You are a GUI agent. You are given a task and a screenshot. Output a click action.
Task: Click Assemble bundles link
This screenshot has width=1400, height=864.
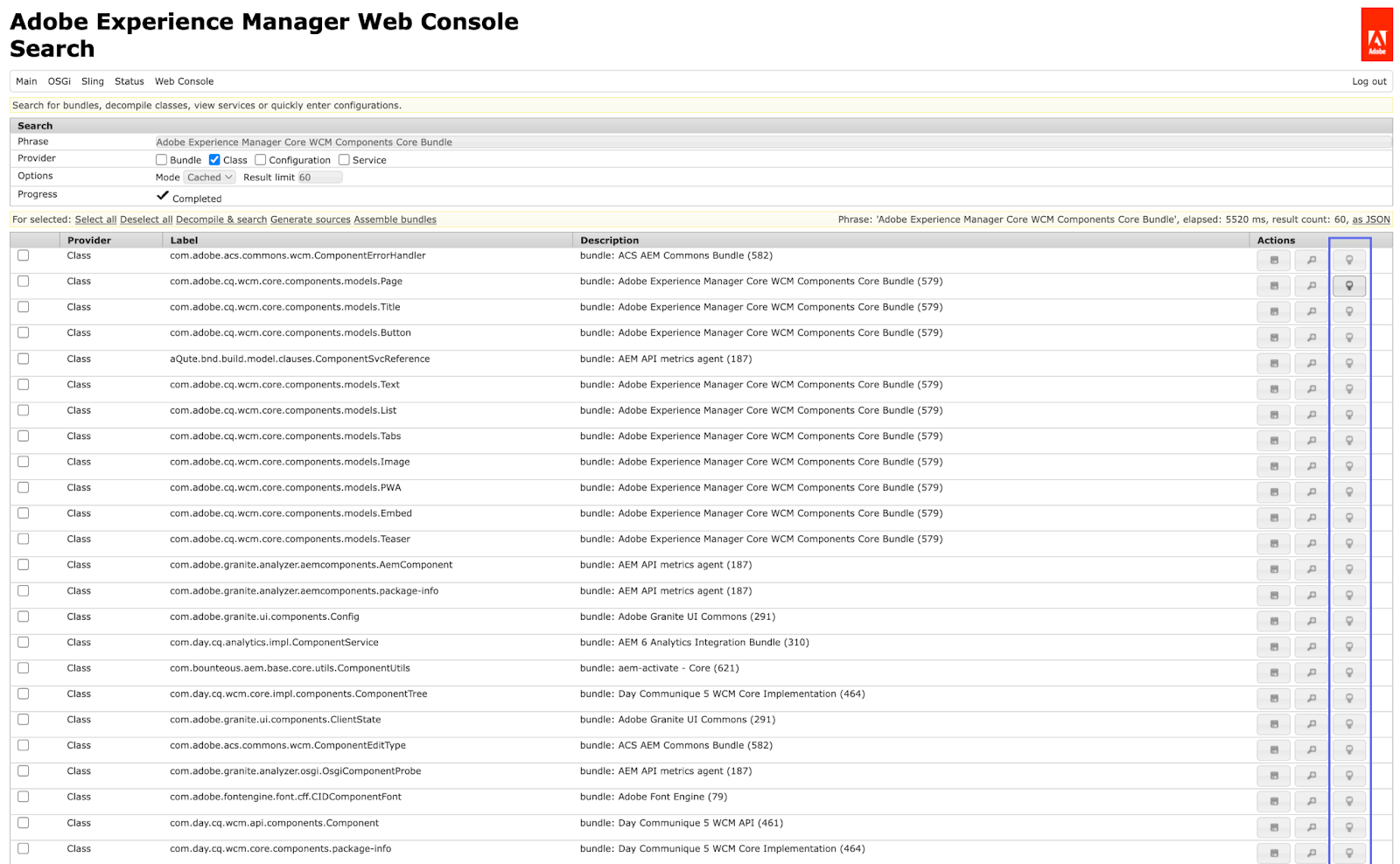click(395, 219)
